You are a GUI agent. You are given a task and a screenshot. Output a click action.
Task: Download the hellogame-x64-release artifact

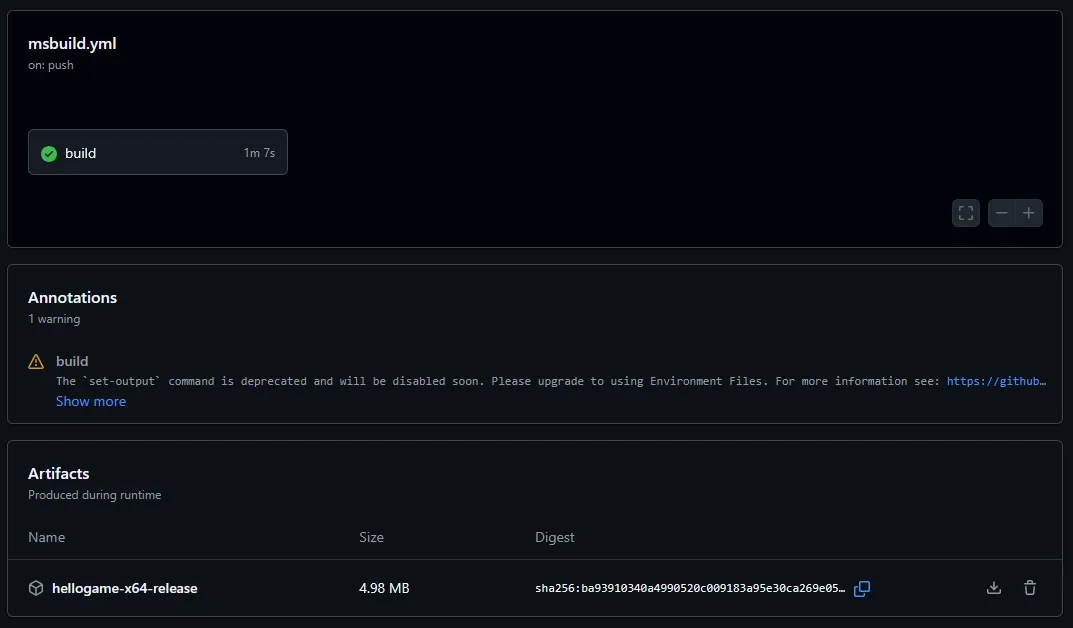pyautogui.click(x=993, y=588)
